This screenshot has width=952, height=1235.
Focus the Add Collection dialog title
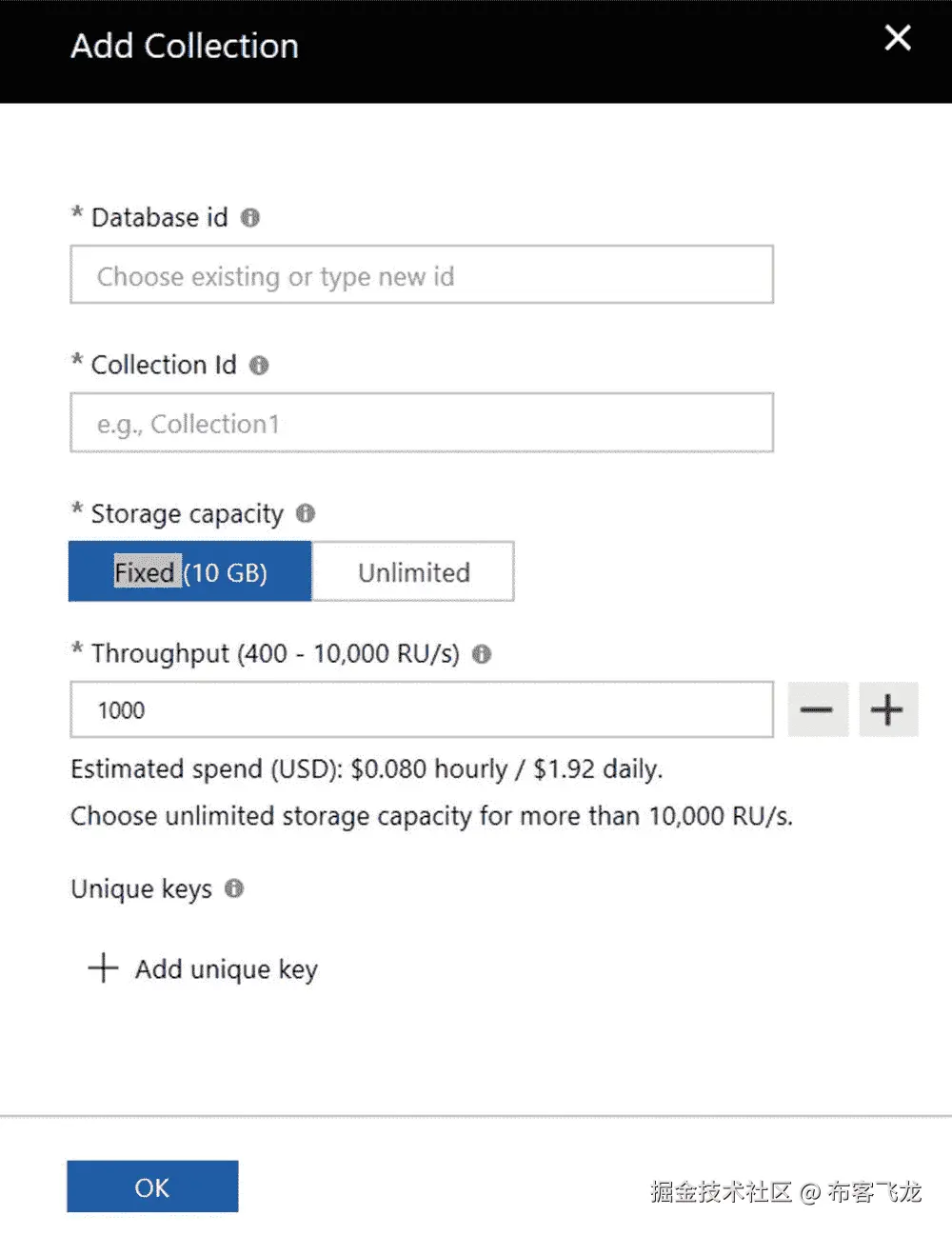tap(184, 46)
